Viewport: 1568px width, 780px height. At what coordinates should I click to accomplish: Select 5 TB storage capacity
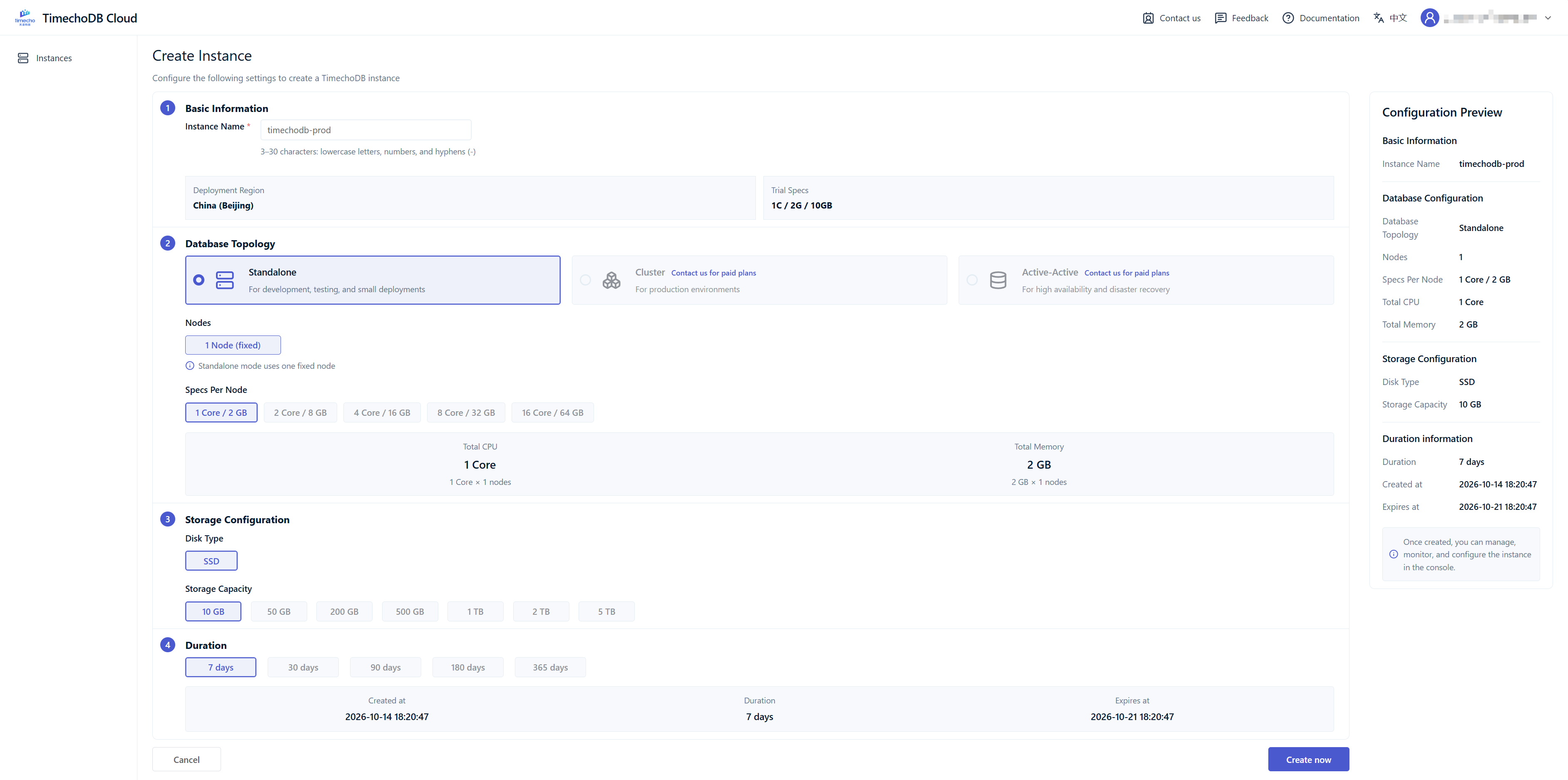(x=606, y=611)
